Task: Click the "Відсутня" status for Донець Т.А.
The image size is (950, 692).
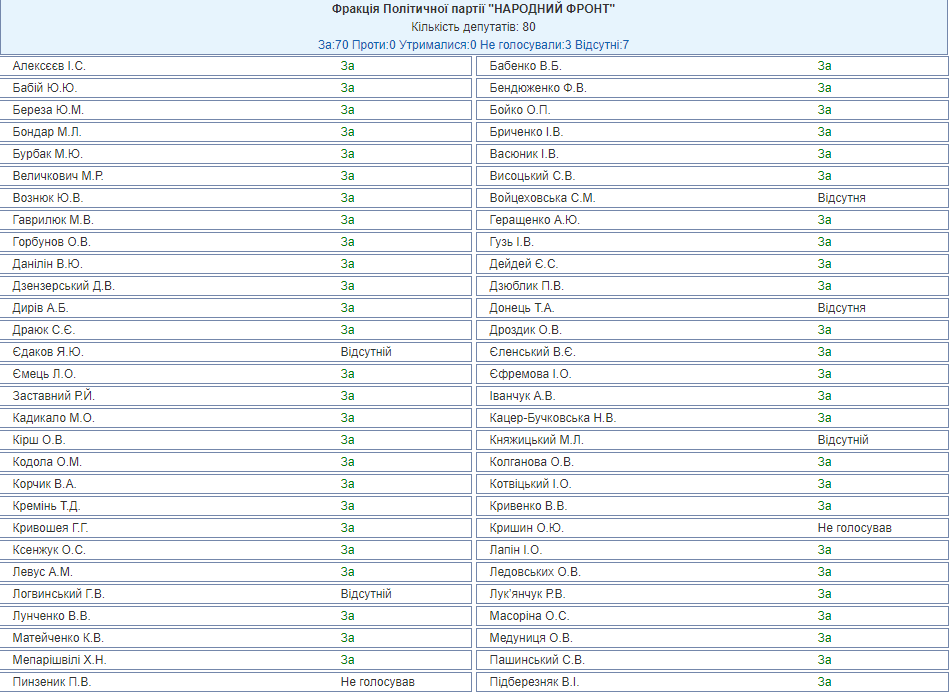Action: pyautogui.click(x=841, y=308)
